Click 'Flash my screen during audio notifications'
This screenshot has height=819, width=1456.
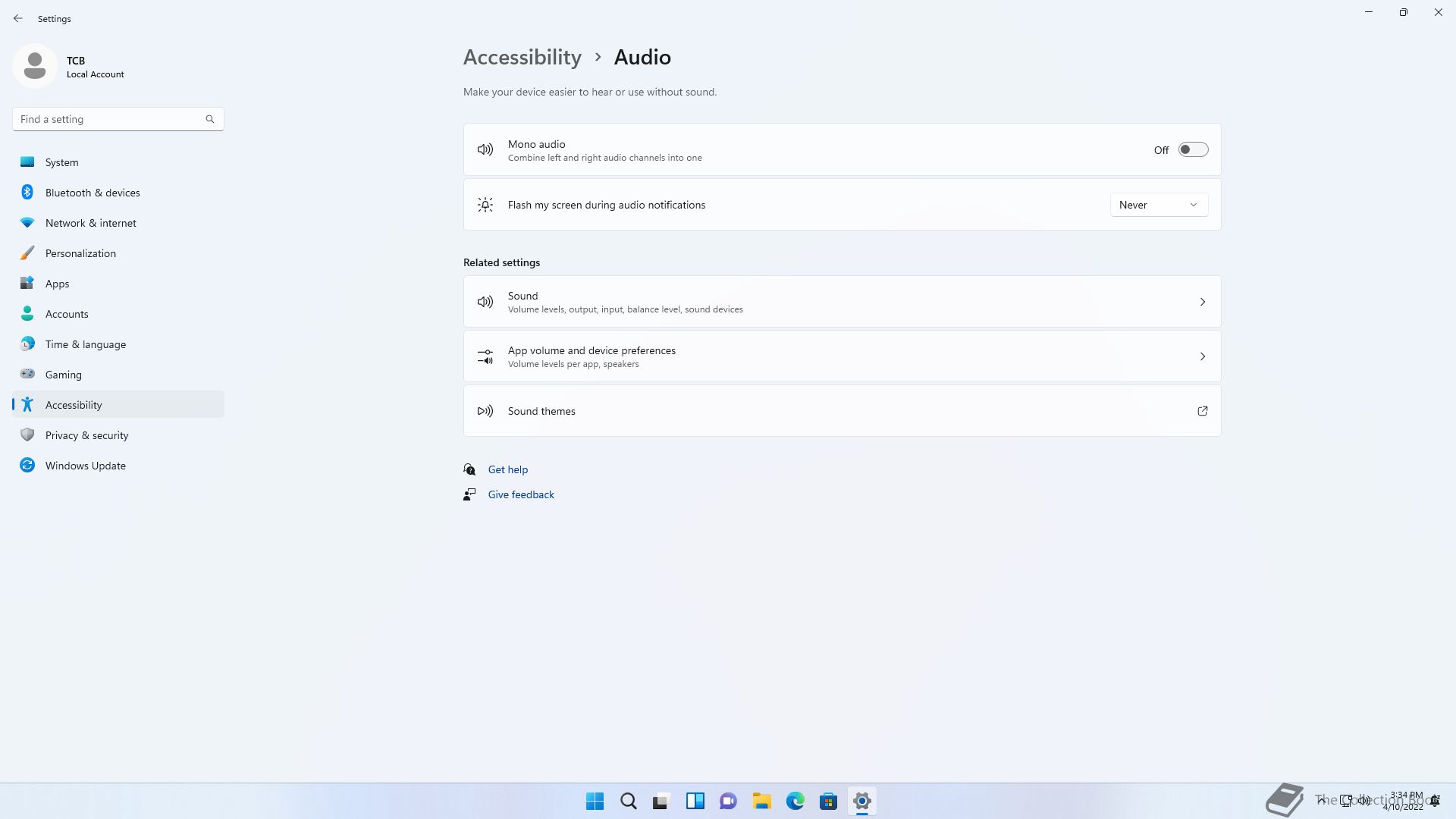[x=607, y=205]
